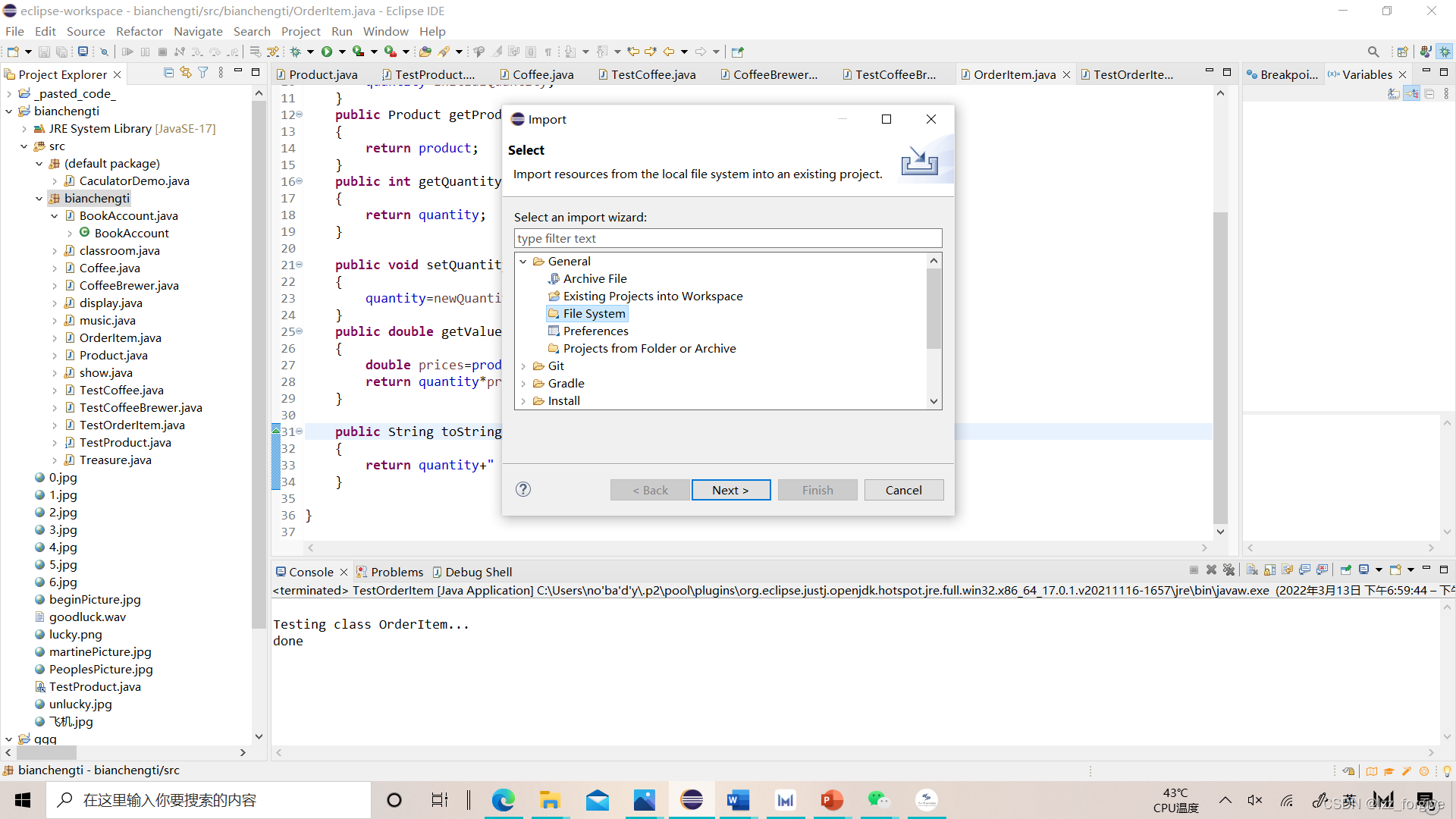
Task: Click the Next > button
Action: (730, 490)
